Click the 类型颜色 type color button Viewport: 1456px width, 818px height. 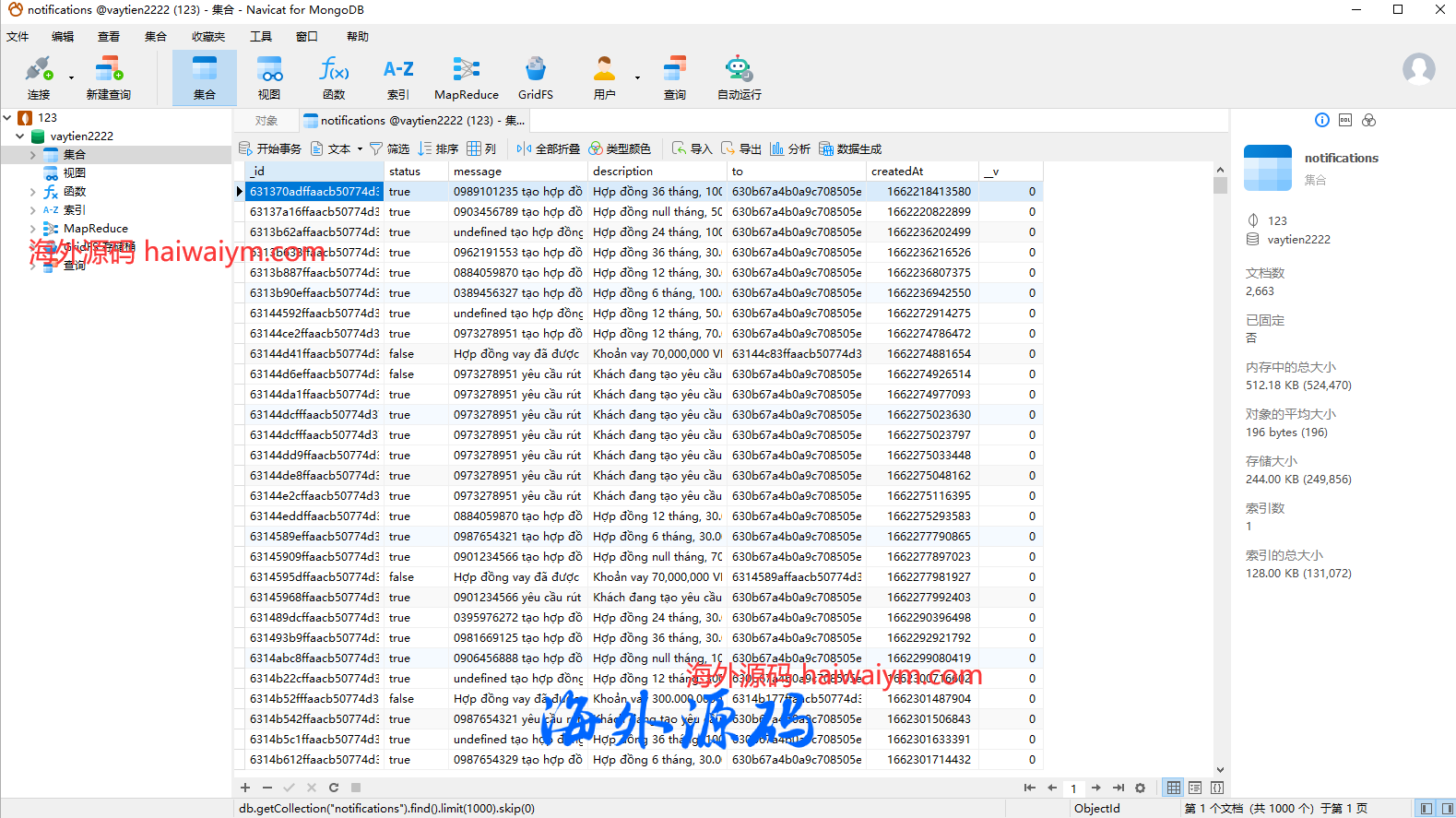pos(620,148)
